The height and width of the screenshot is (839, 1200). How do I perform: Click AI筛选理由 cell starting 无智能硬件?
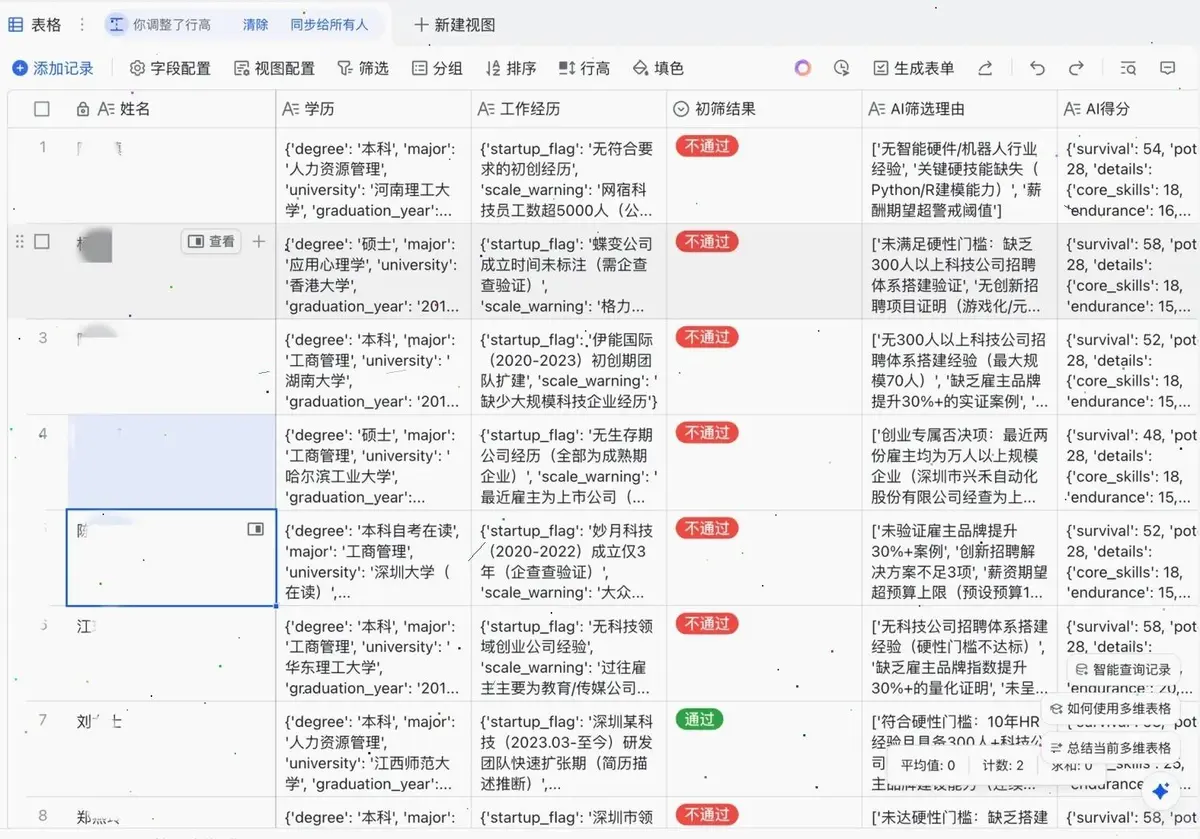point(960,175)
